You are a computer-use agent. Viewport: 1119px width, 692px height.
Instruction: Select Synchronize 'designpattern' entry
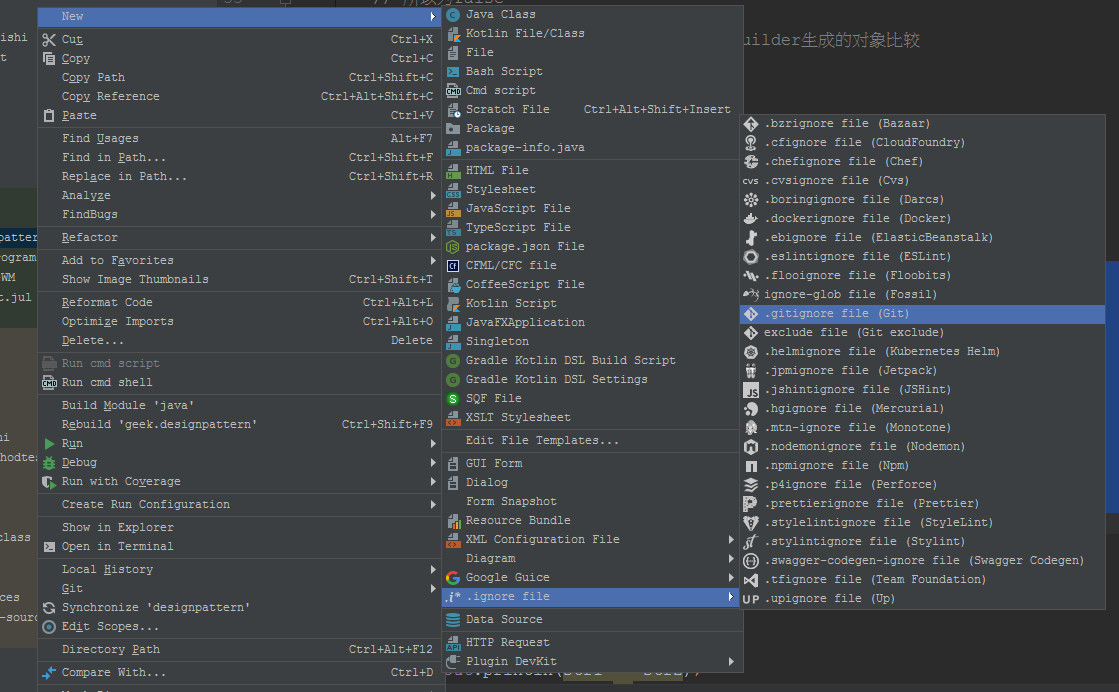[x=239, y=608]
